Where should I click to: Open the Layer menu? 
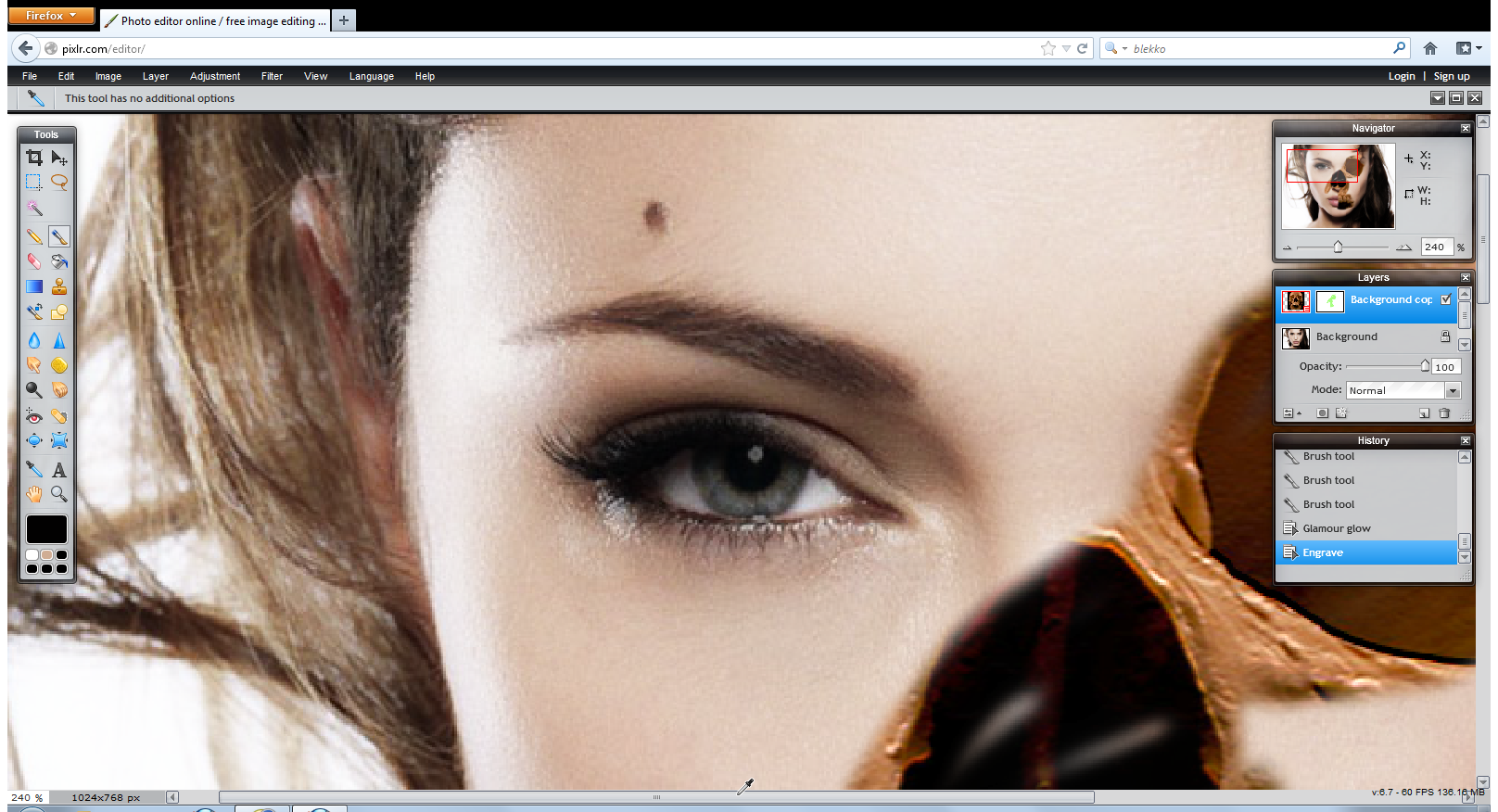coord(156,76)
